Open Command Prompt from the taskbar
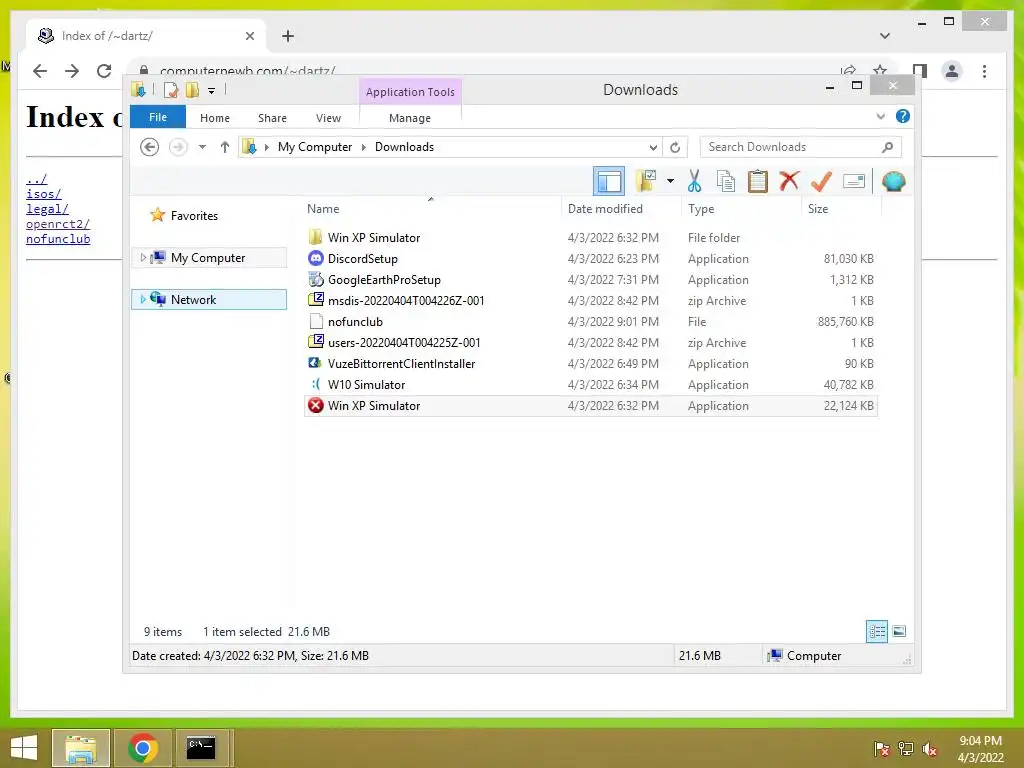The height and width of the screenshot is (768, 1024). (x=201, y=748)
